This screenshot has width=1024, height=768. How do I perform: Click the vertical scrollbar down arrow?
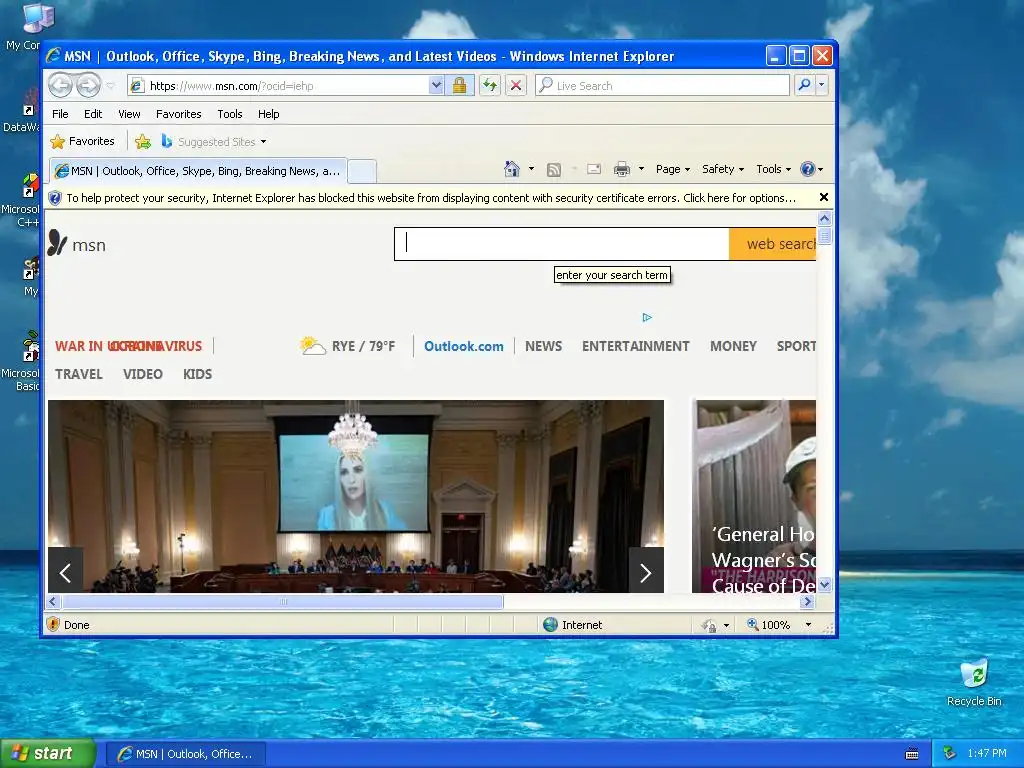pyautogui.click(x=824, y=584)
